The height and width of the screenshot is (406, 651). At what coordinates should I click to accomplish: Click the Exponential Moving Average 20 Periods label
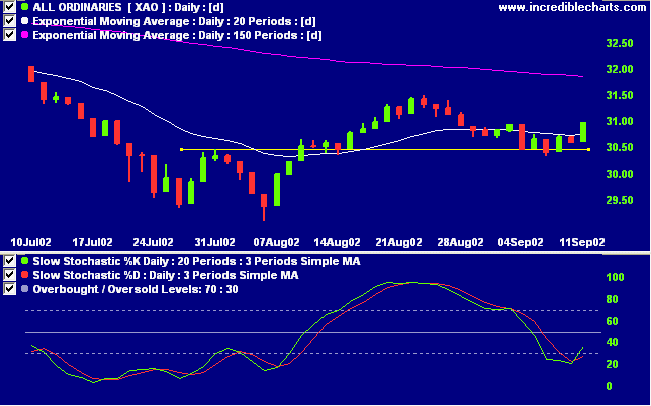(174, 21)
